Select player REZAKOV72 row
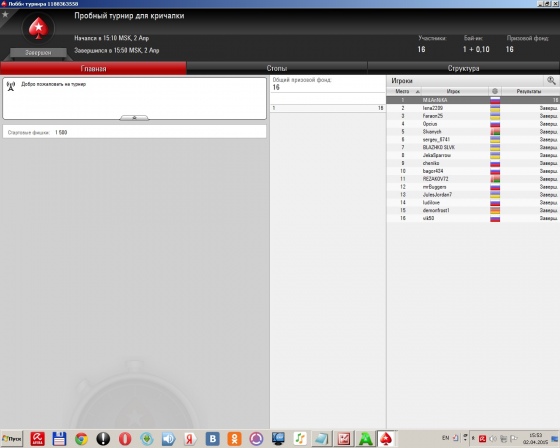560x448 pixels. tap(472, 179)
